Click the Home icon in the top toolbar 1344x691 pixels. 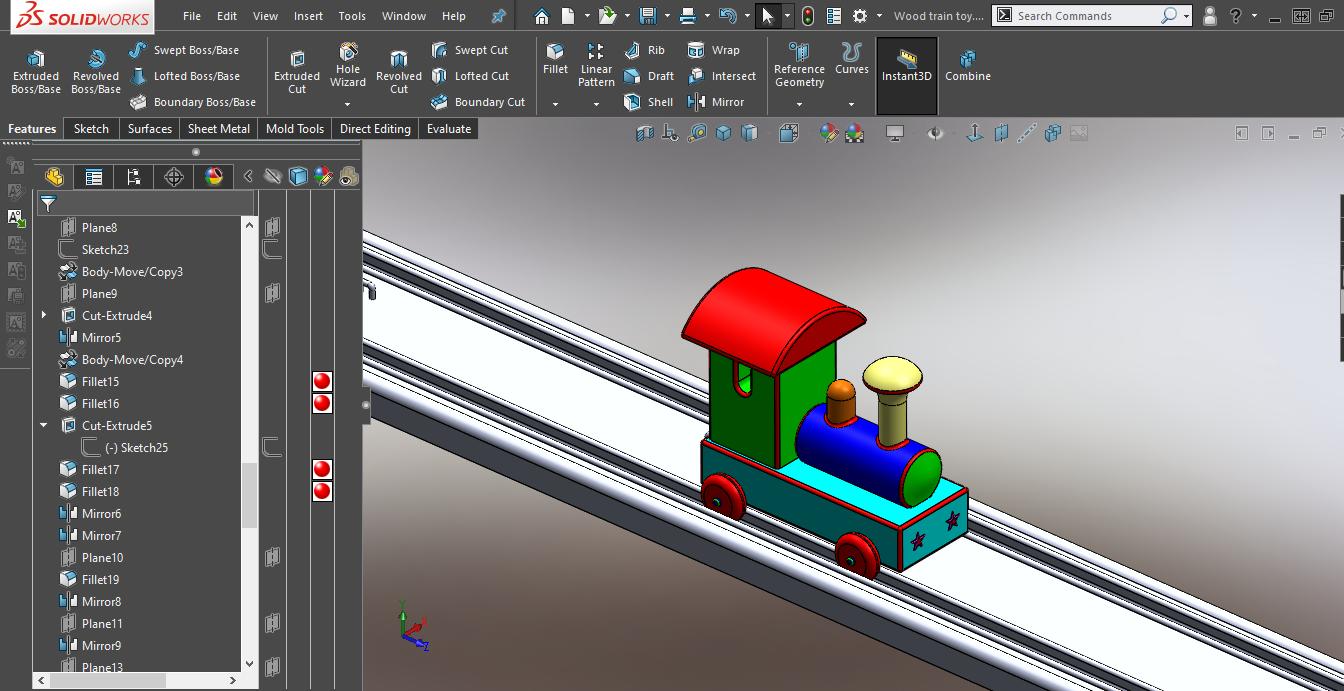coord(541,16)
